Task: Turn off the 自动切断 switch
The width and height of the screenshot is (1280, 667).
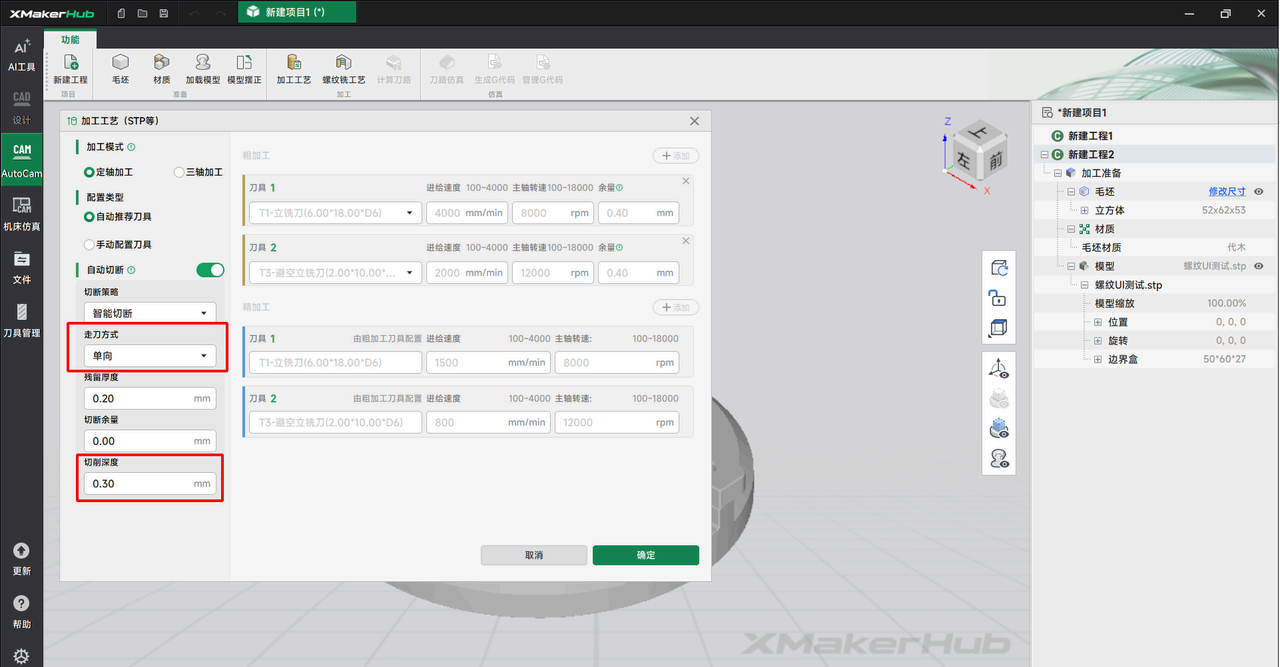Action: point(210,270)
